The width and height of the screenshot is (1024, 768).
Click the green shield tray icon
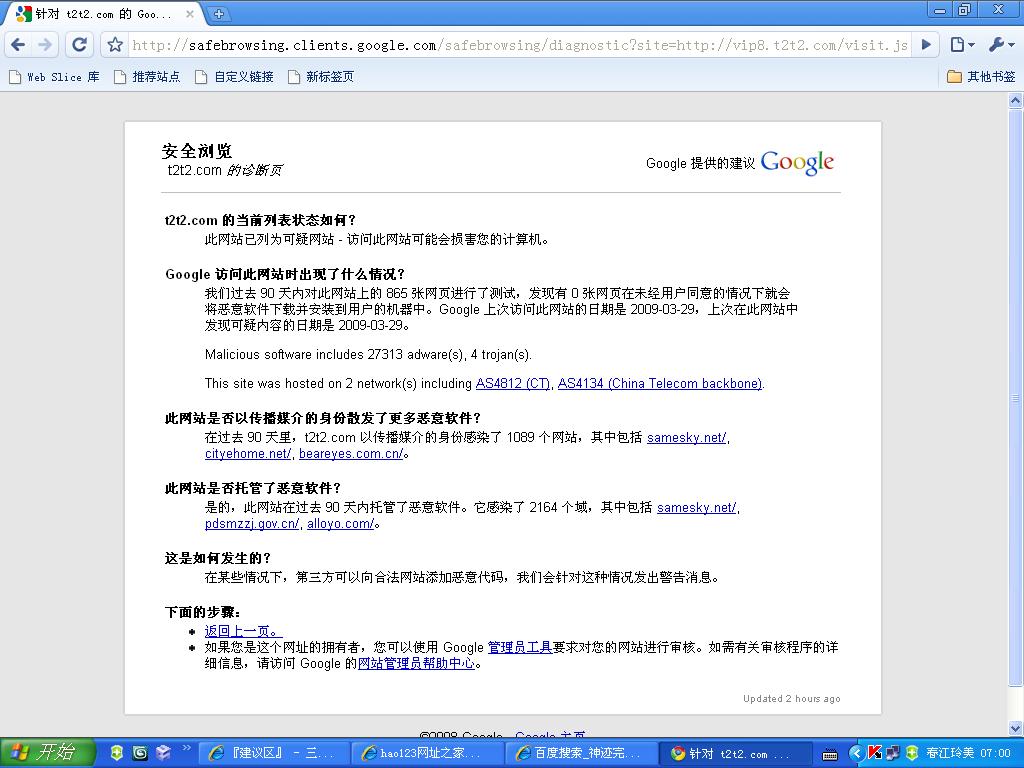coord(912,754)
